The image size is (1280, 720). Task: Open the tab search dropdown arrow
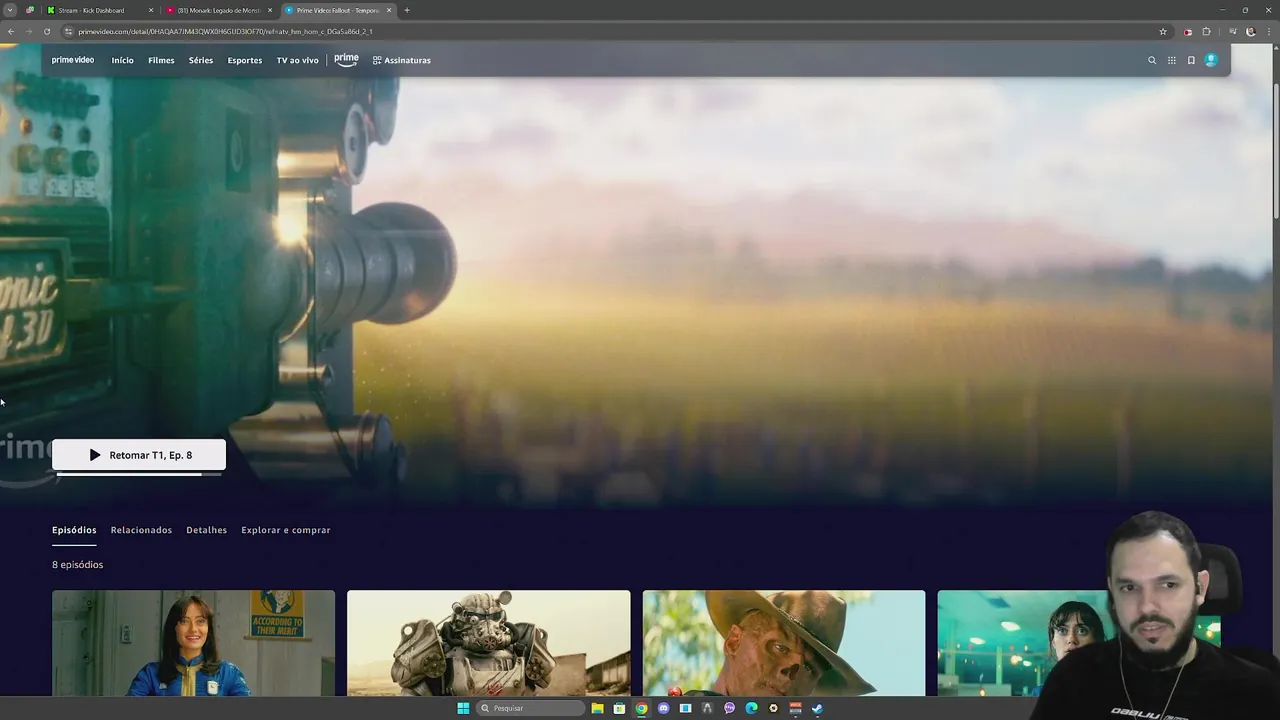10,10
